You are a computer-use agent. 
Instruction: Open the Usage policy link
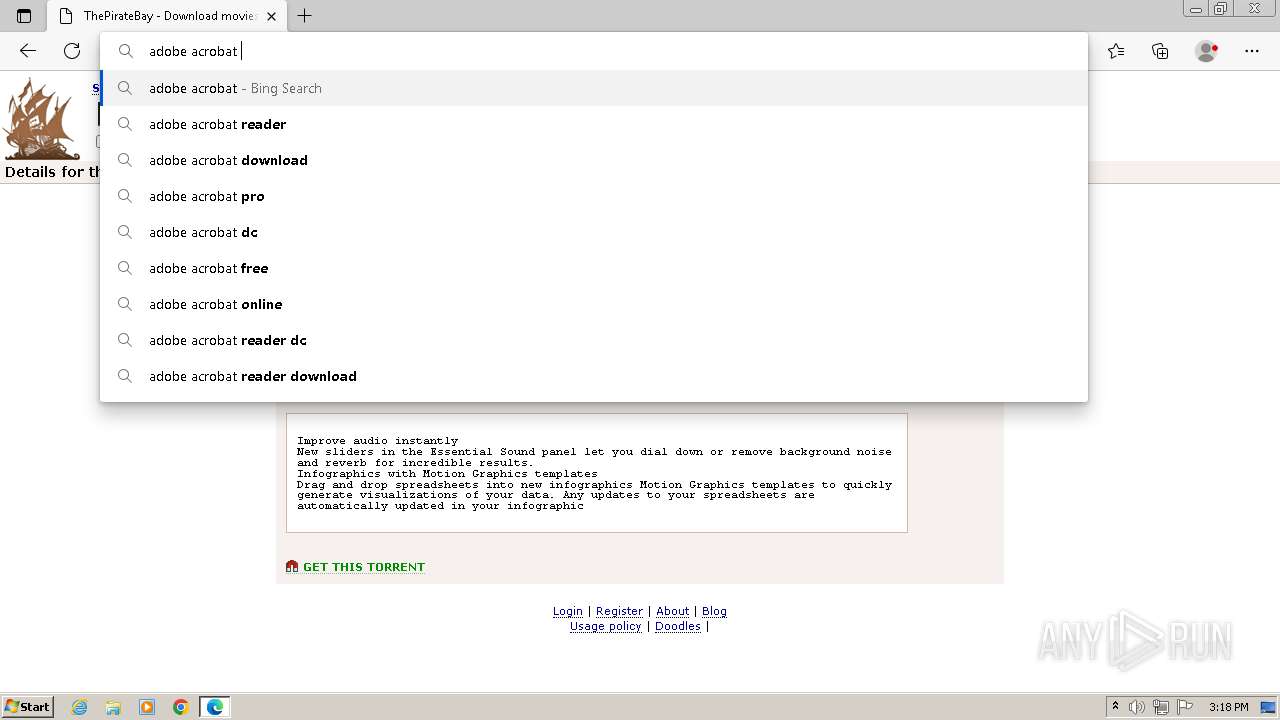tap(606, 626)
